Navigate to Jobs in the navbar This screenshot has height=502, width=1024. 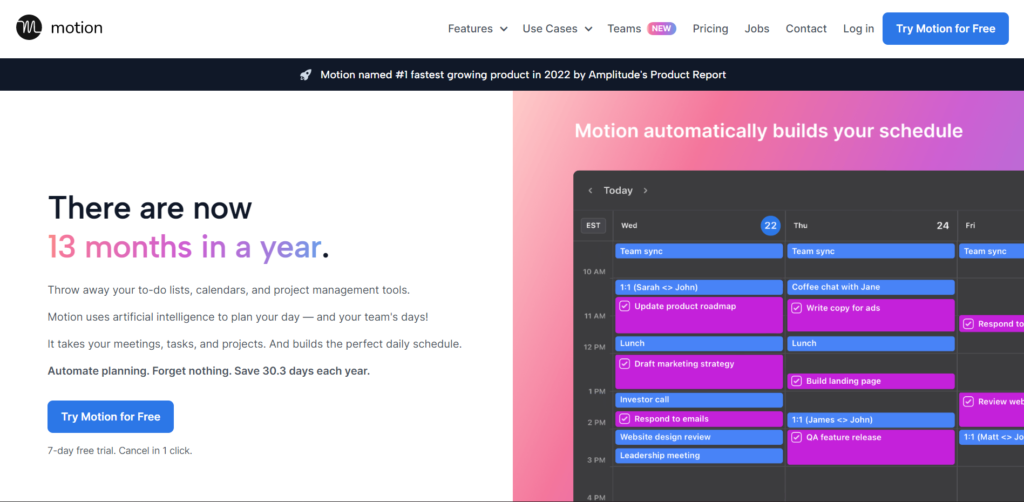(x=757, y=29)
